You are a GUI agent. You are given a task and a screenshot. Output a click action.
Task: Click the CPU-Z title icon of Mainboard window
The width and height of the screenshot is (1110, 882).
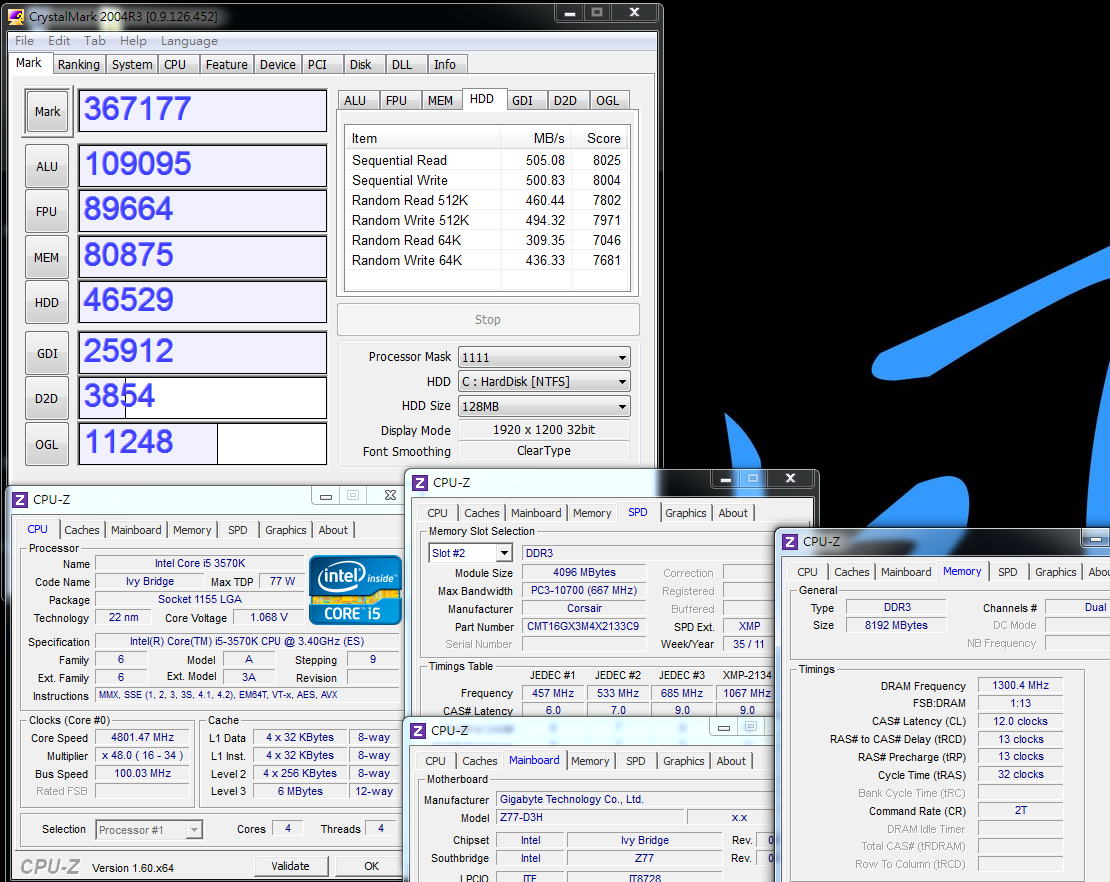point(418,731)
